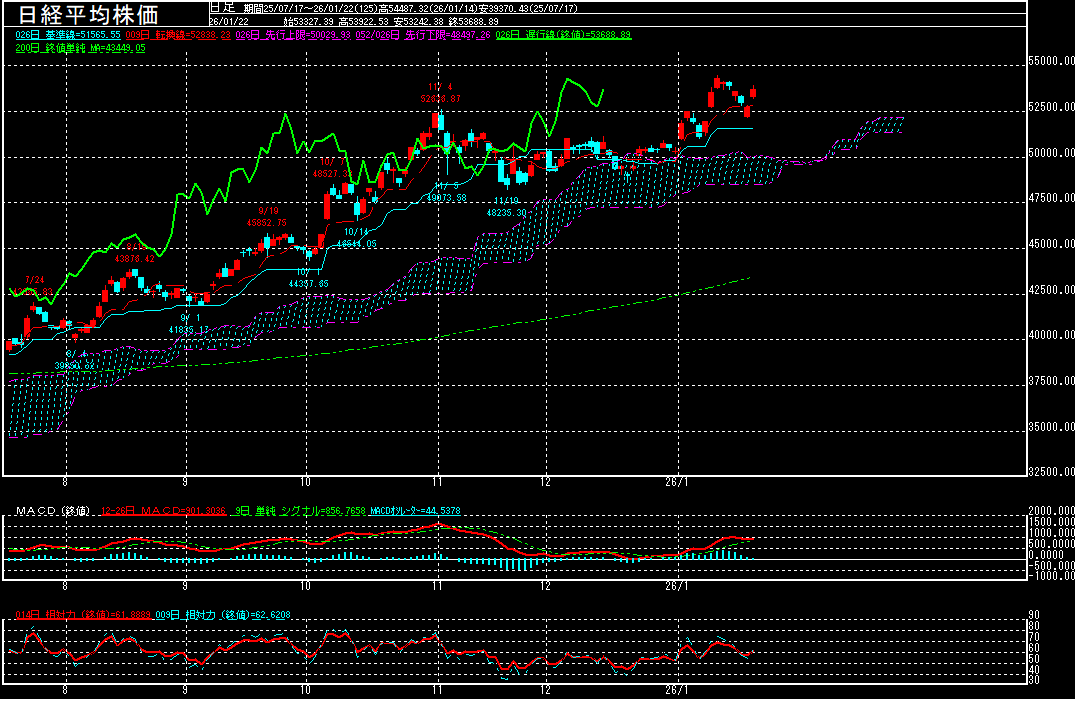Image resolution: width=1080 pixels, height=703 pixels.
Task: Click the MACD (終値) panel title
Action: click(x=52, y=511)
